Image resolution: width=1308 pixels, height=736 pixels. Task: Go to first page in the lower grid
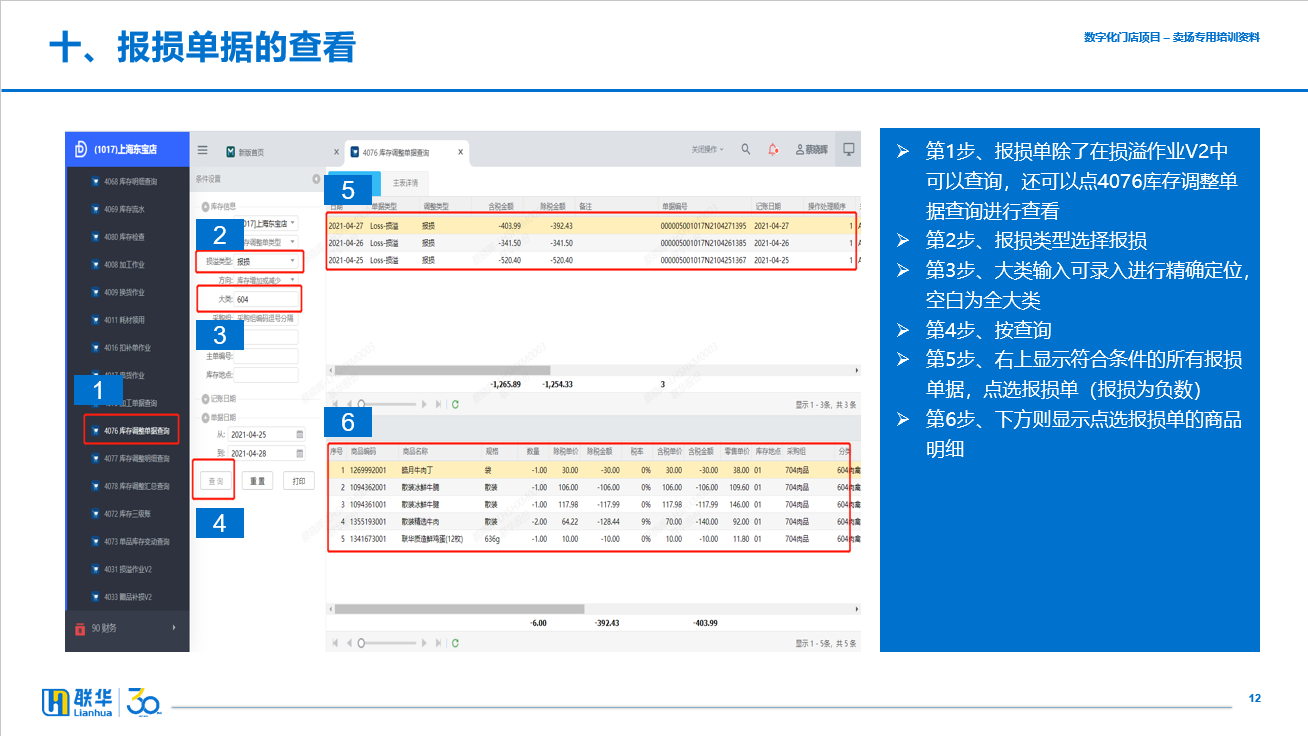(x=336, y=642)
